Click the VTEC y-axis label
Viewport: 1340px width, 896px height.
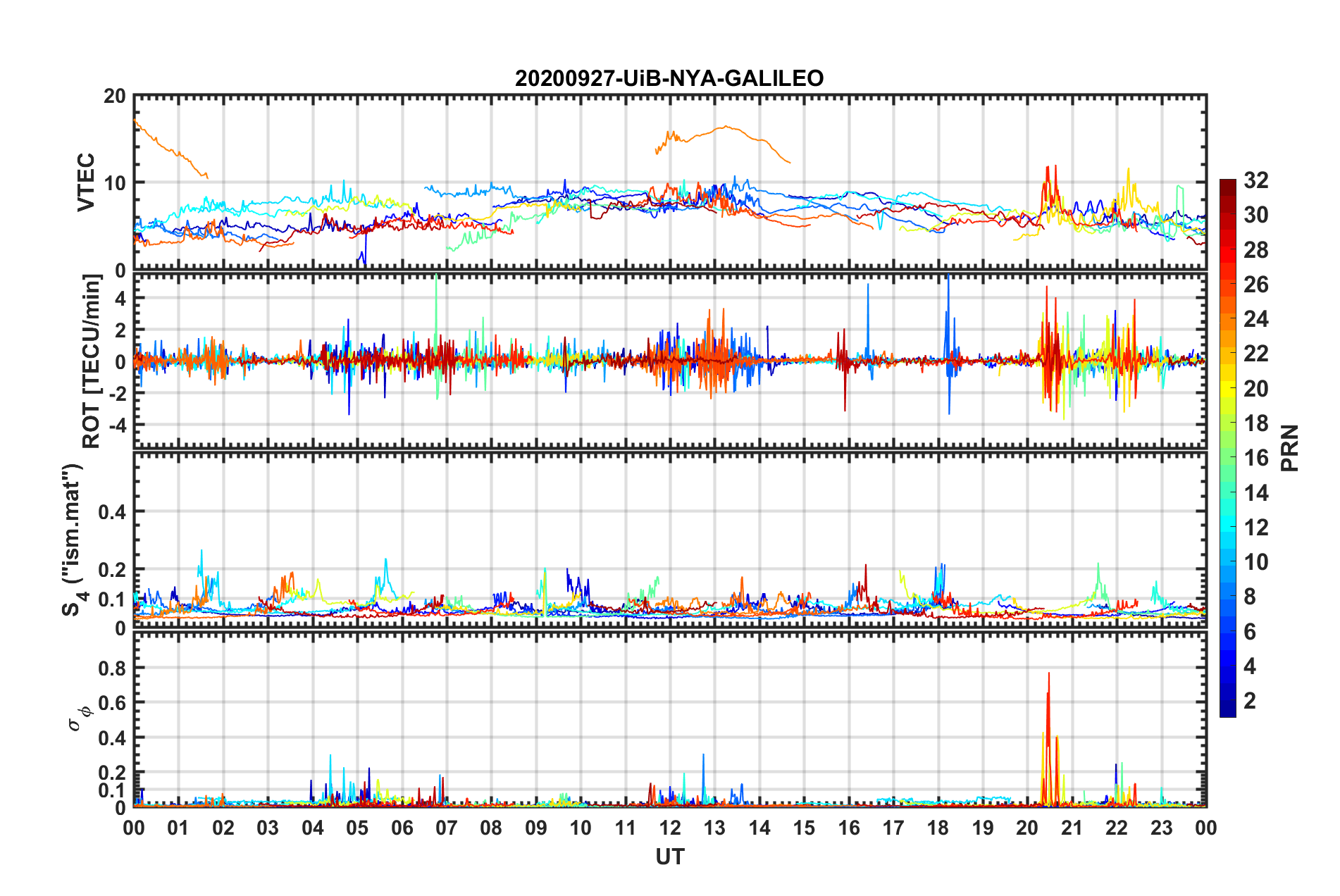tap(86, 182)
